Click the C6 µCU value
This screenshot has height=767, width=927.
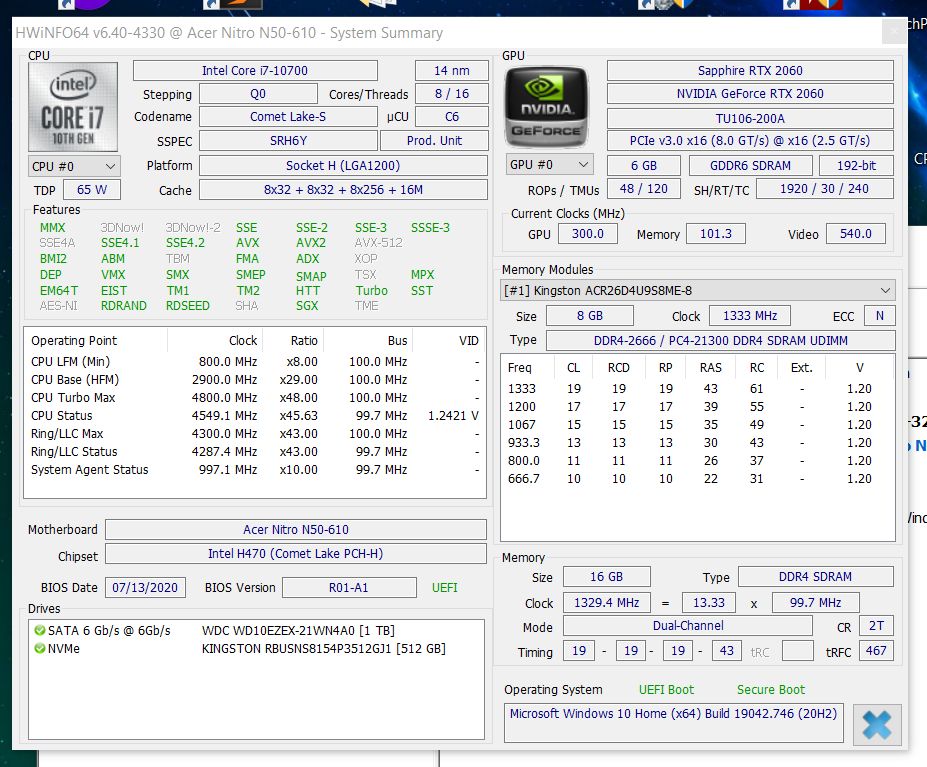click(452, 116)
